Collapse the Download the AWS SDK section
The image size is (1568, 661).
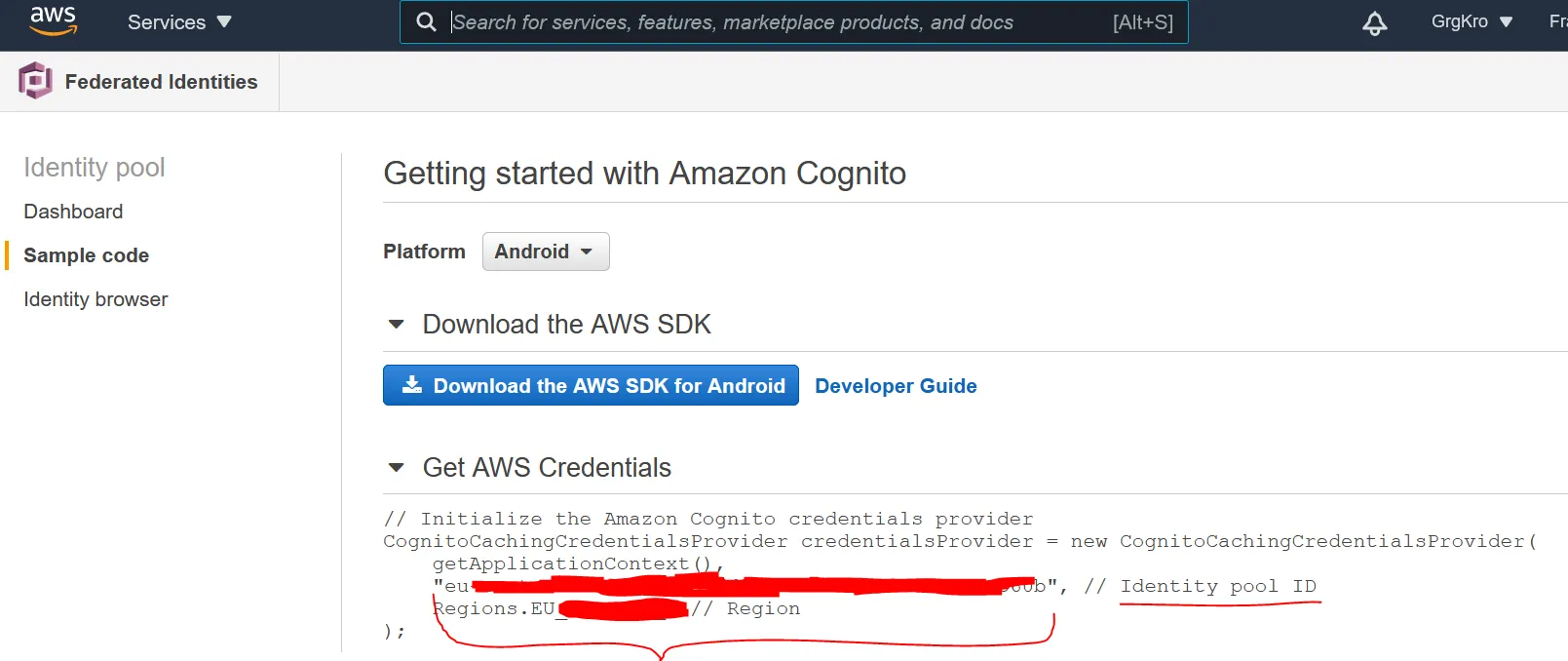(x=397, y=325)
